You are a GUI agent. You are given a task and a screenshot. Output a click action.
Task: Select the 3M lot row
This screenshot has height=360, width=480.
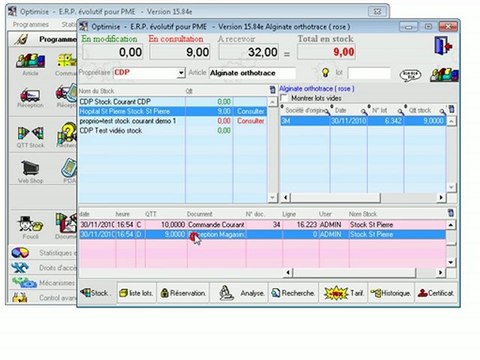tap(363, 121)
